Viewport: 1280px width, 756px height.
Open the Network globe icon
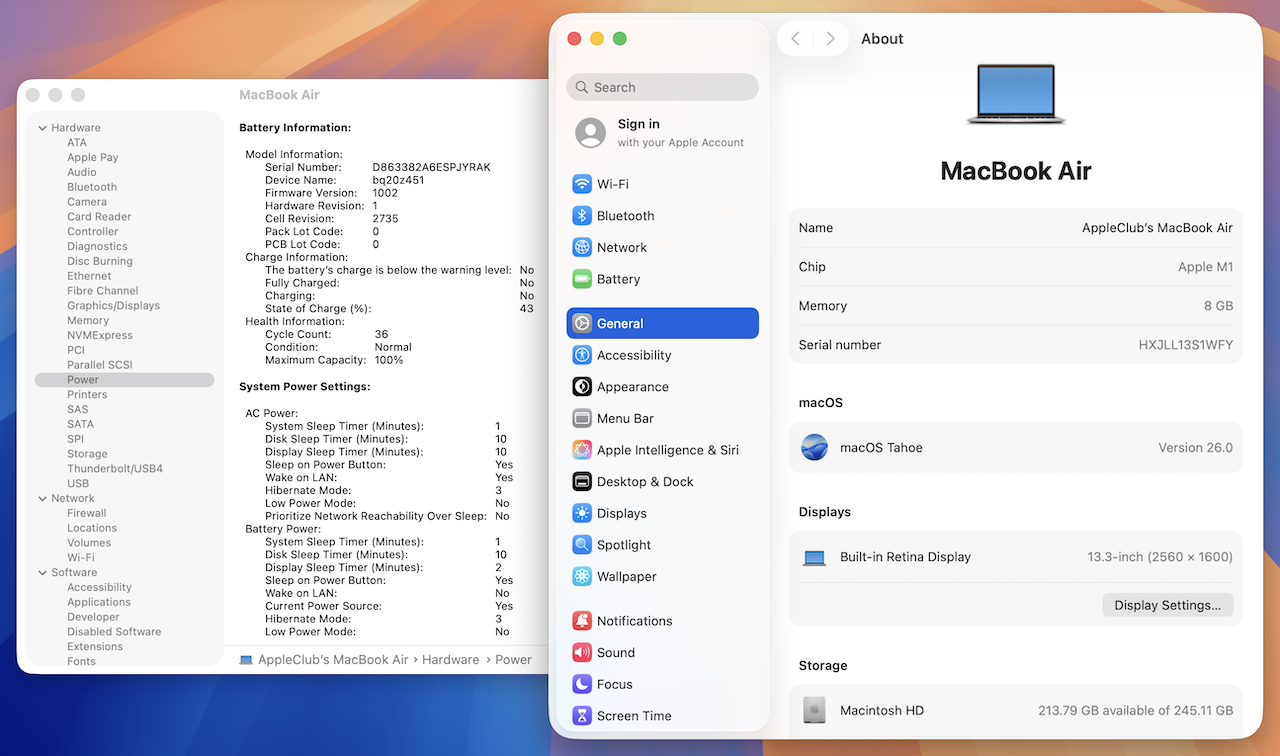pyautogui.click(x=582, y=247)
